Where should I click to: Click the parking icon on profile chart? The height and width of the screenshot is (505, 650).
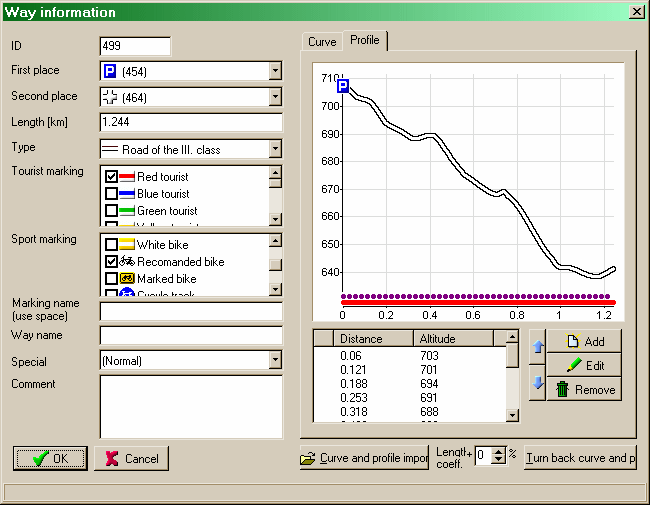pos(342,87)
